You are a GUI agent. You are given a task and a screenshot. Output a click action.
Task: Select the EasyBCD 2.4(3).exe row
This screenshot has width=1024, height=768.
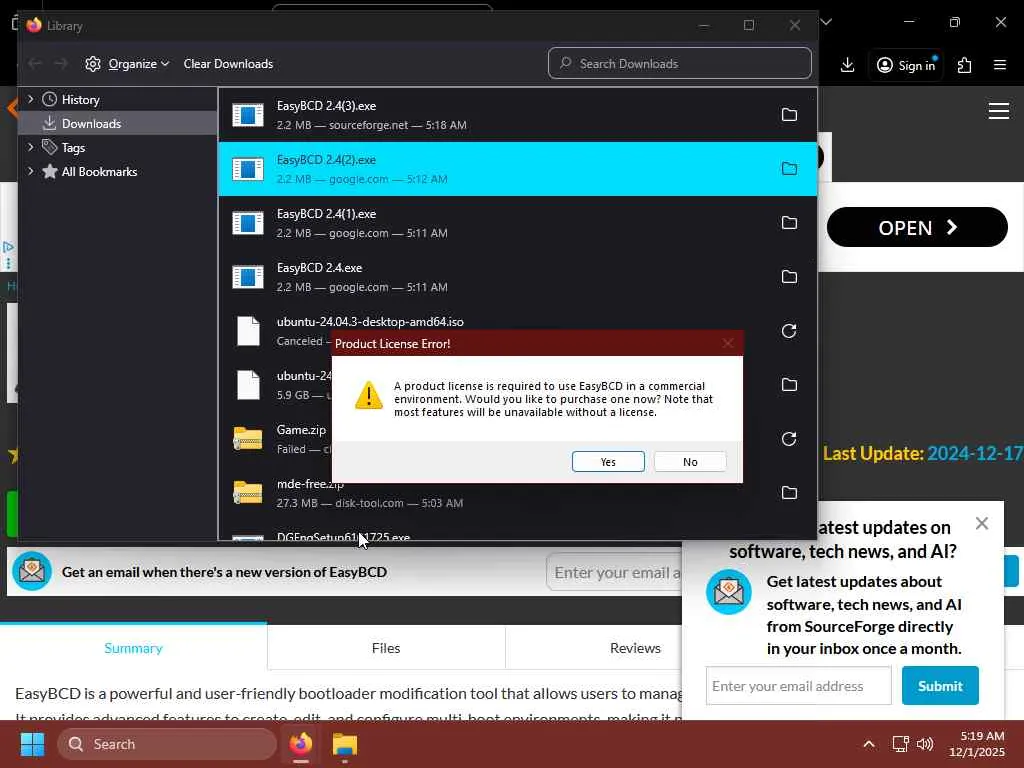(517, 115)
